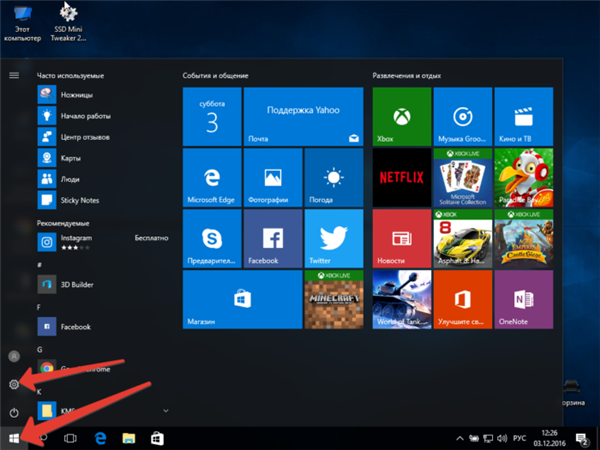Open the recommended Instagram app
The width and height of the screenshot is (600, 450).
(103, 242)
